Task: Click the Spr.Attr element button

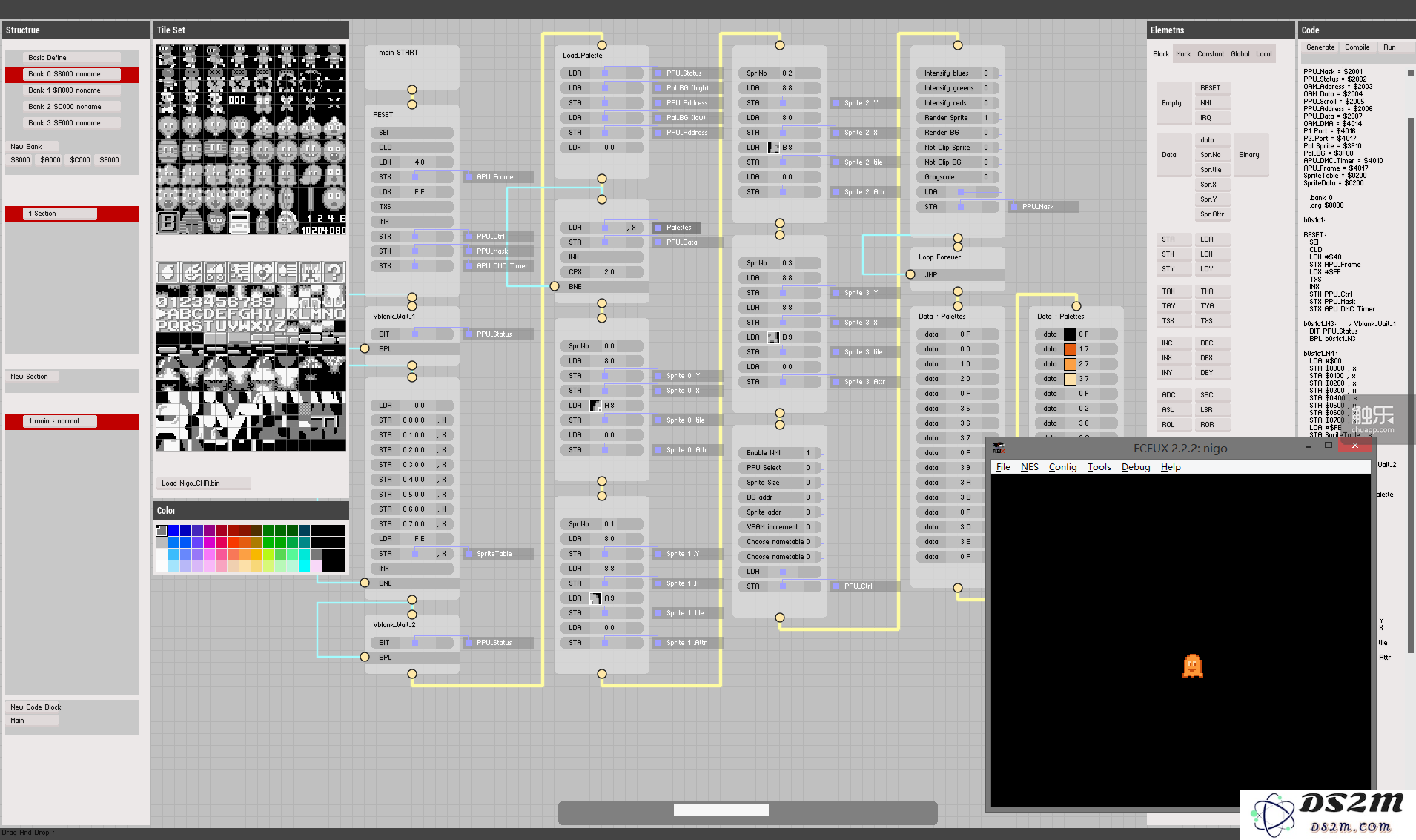Action: pyautogui.click(x=1213, y=214)
